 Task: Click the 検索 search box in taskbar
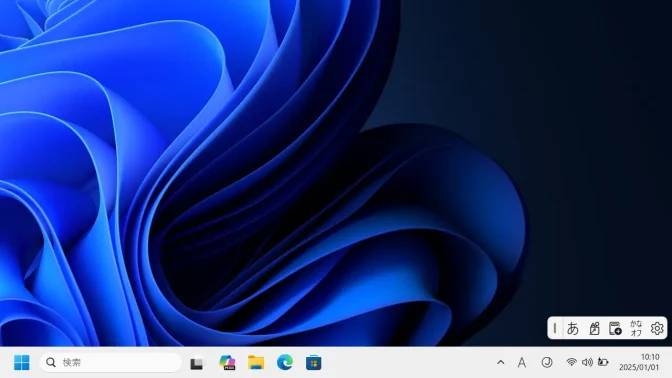[x=111, y=363]
